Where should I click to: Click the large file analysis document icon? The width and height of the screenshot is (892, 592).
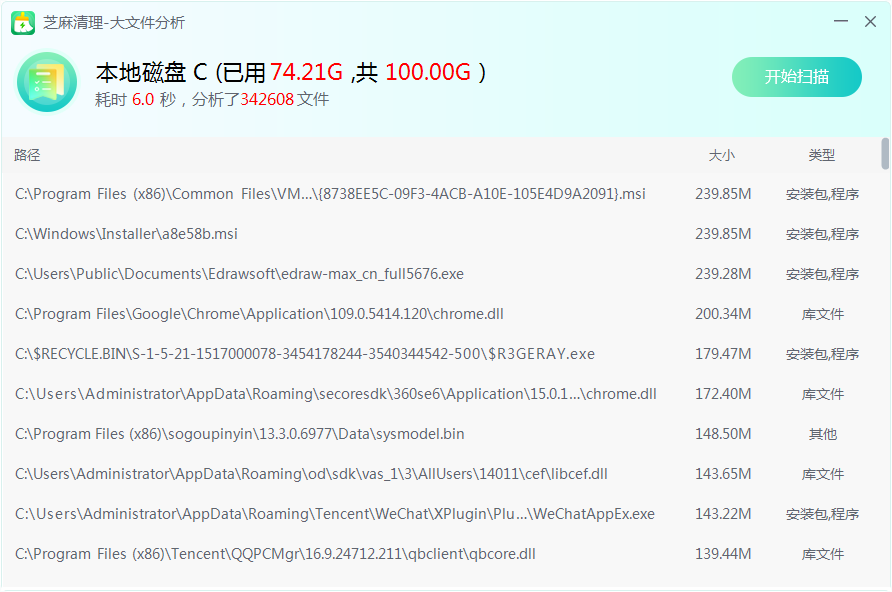click(47, 83)
